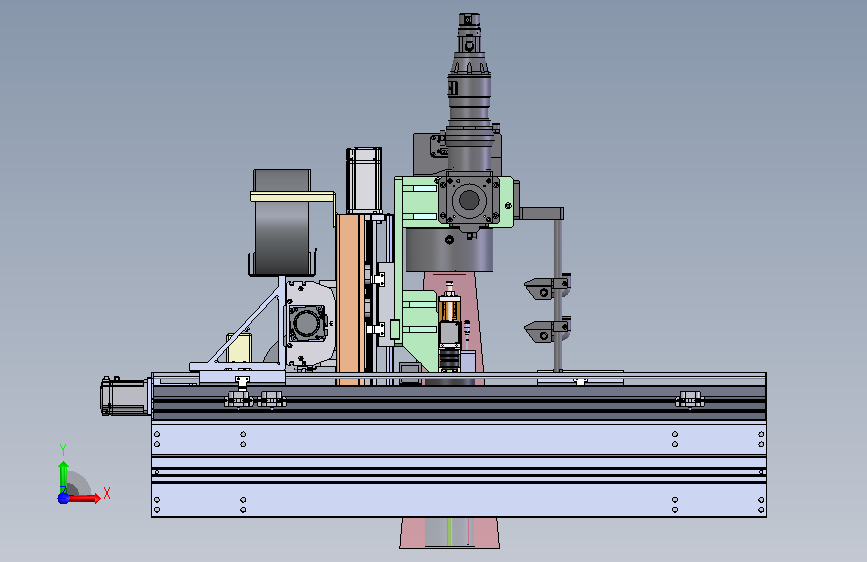
Task: Select the dark linear rail along the frame top
Action: coord(459,403)
